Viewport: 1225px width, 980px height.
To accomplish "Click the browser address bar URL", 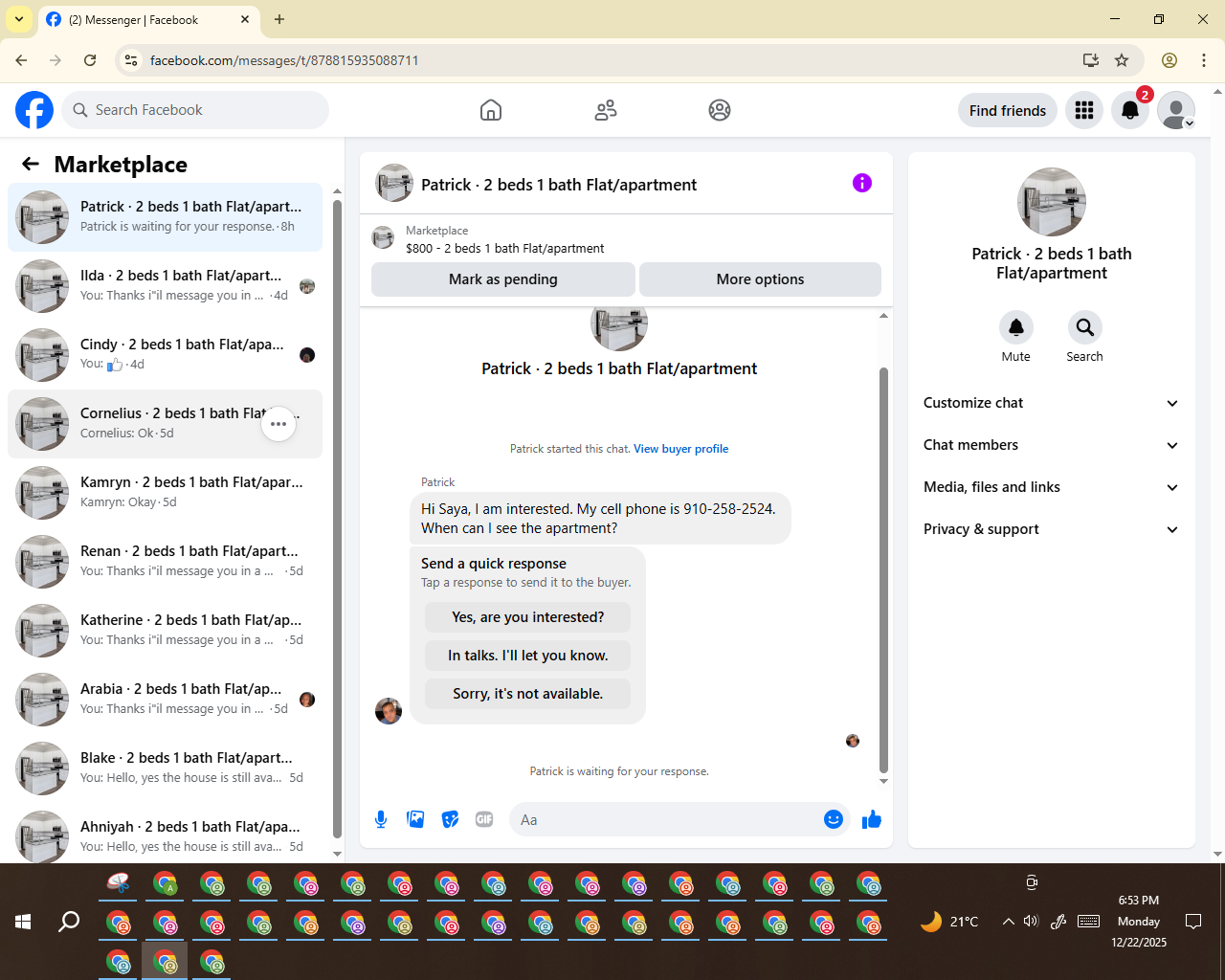I will (x=284, y=60).
